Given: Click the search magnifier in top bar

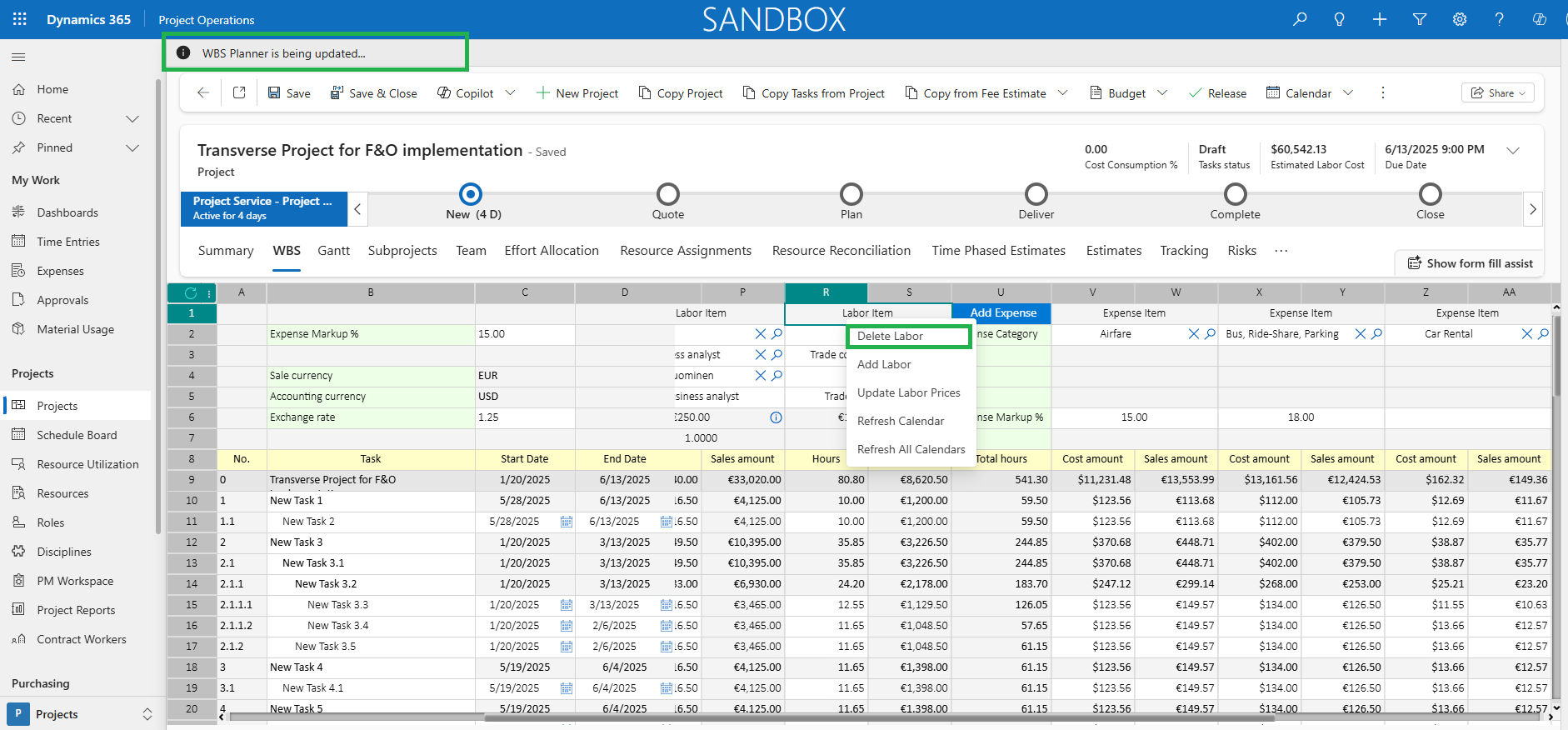Looking at the screenshot, I should tap(1300, 19).
